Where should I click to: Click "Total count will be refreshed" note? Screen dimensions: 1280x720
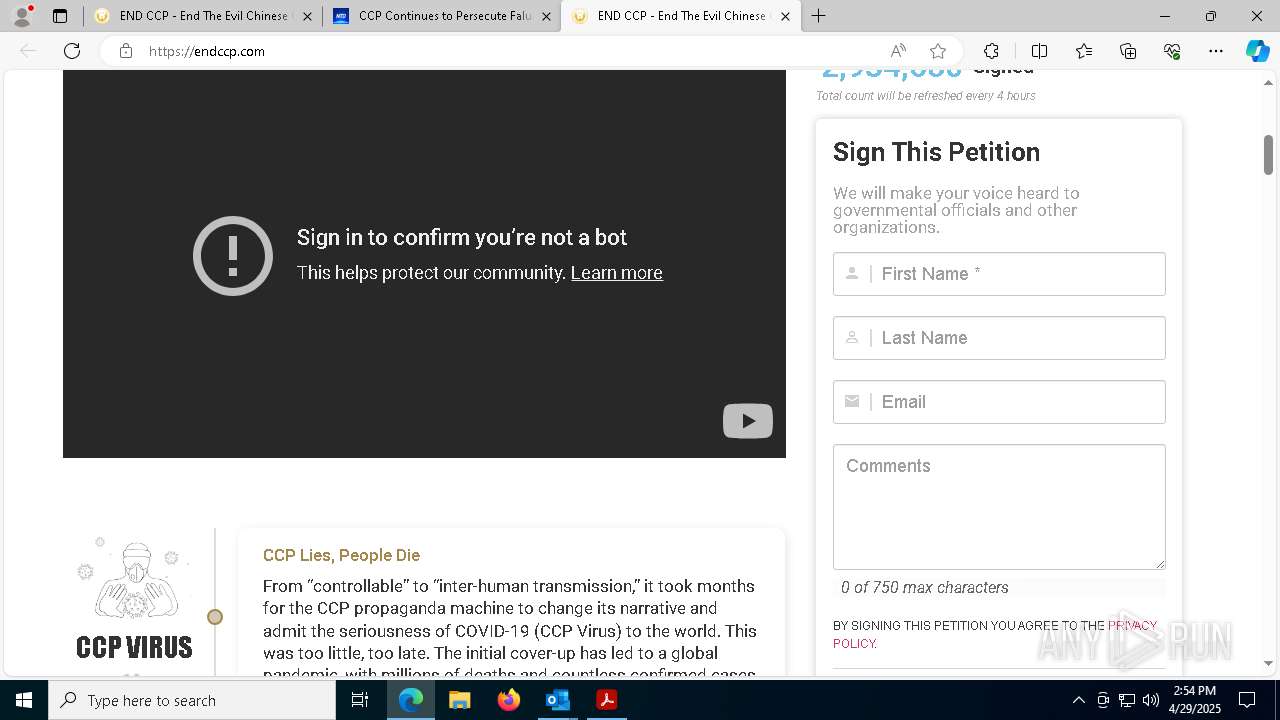(x=926, y=96)
